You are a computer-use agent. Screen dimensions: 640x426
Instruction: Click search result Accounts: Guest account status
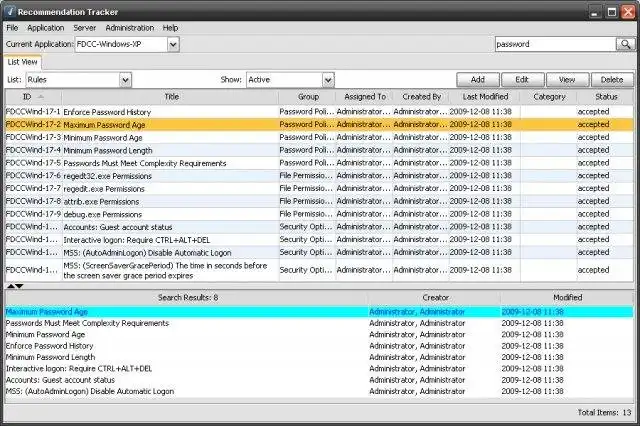320,380
